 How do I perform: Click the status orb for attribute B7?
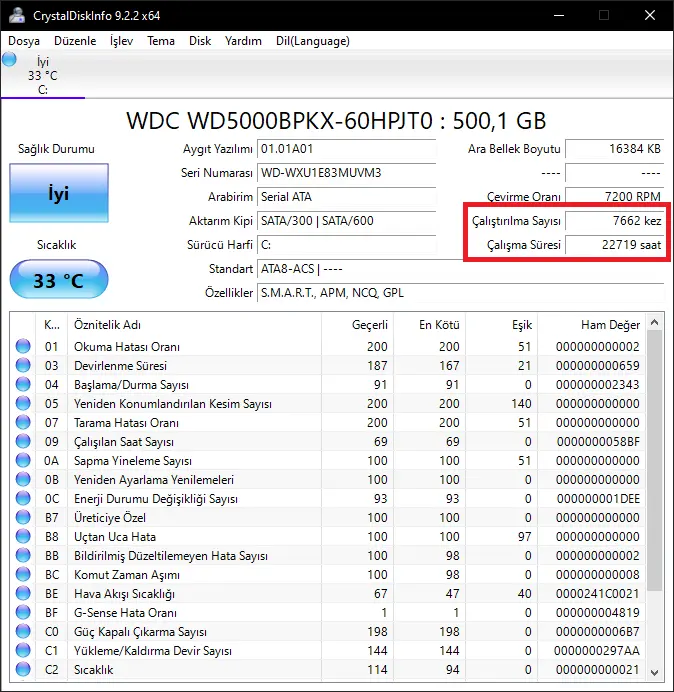23,517
